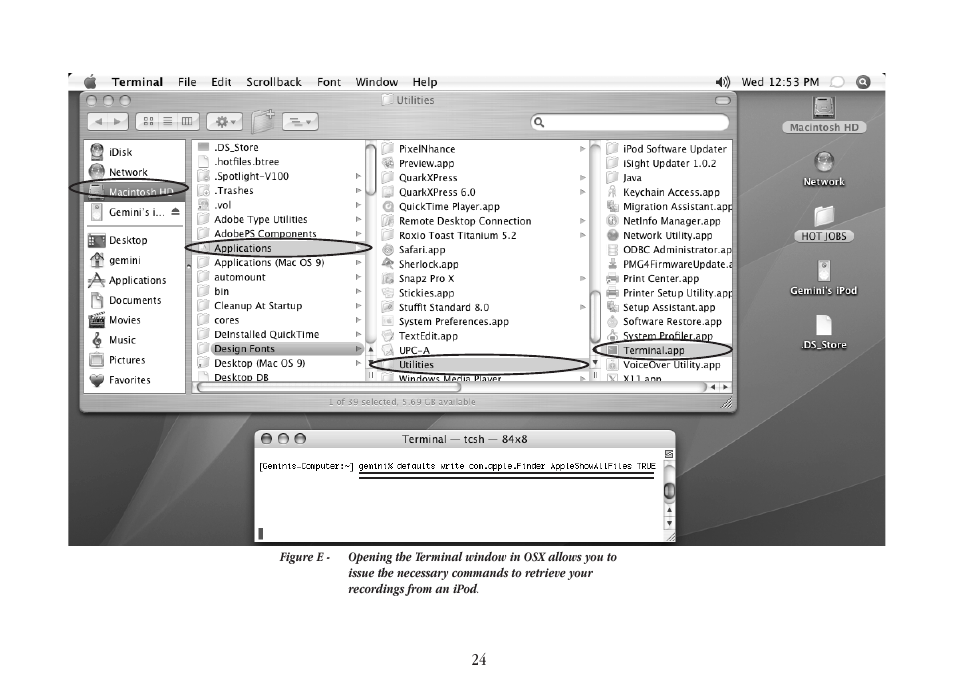Toggle the Finder toolbar pill button

click(x=722, y=100)
